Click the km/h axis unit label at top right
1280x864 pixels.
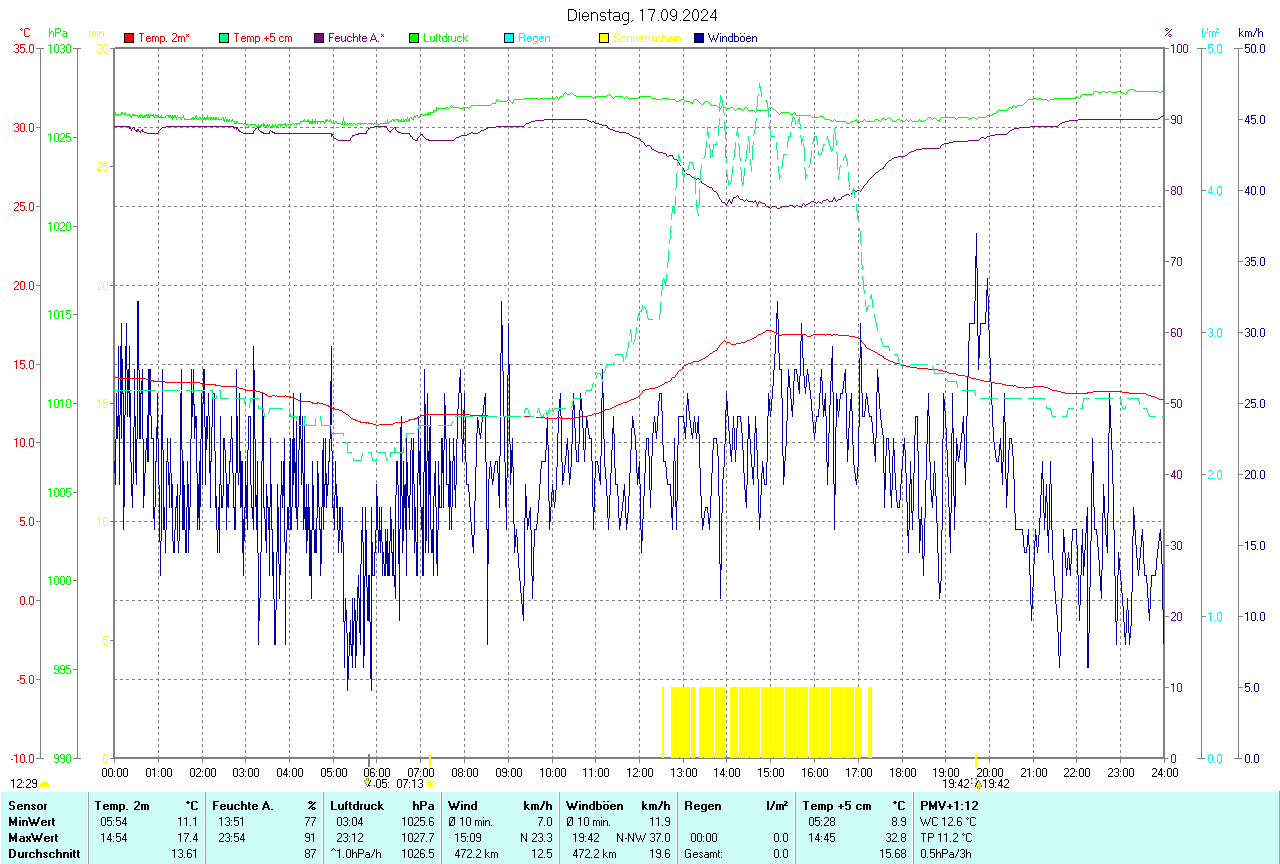coord(1250,33)
